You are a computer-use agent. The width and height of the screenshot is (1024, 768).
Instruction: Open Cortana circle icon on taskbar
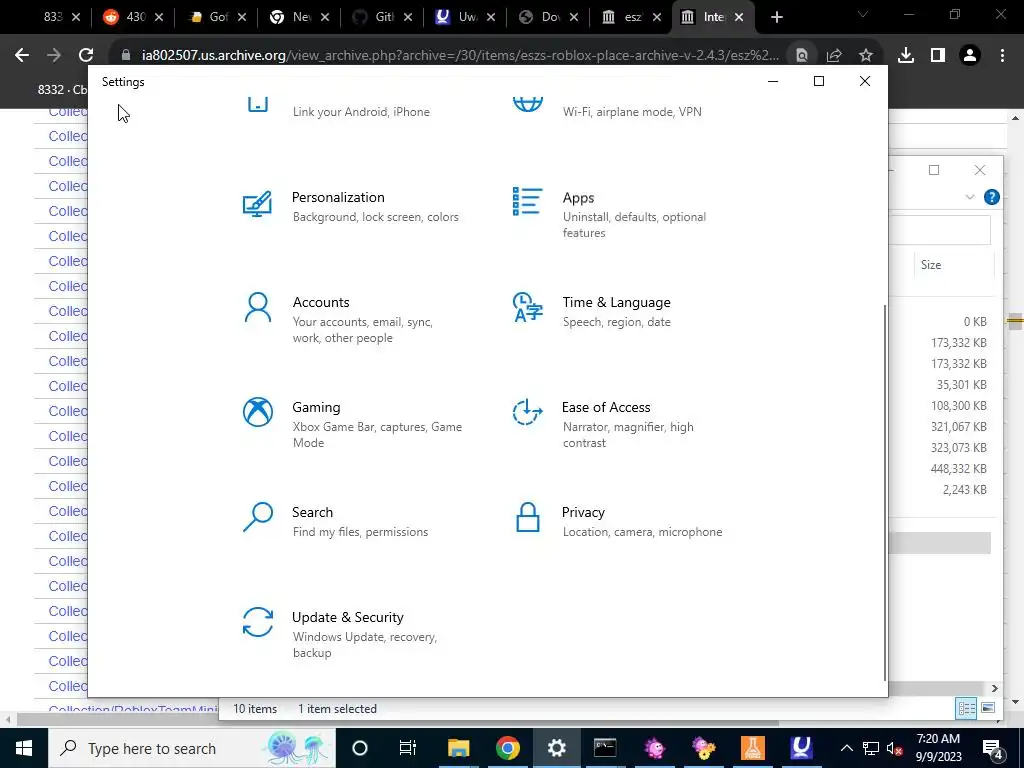(x=359, y=748)
